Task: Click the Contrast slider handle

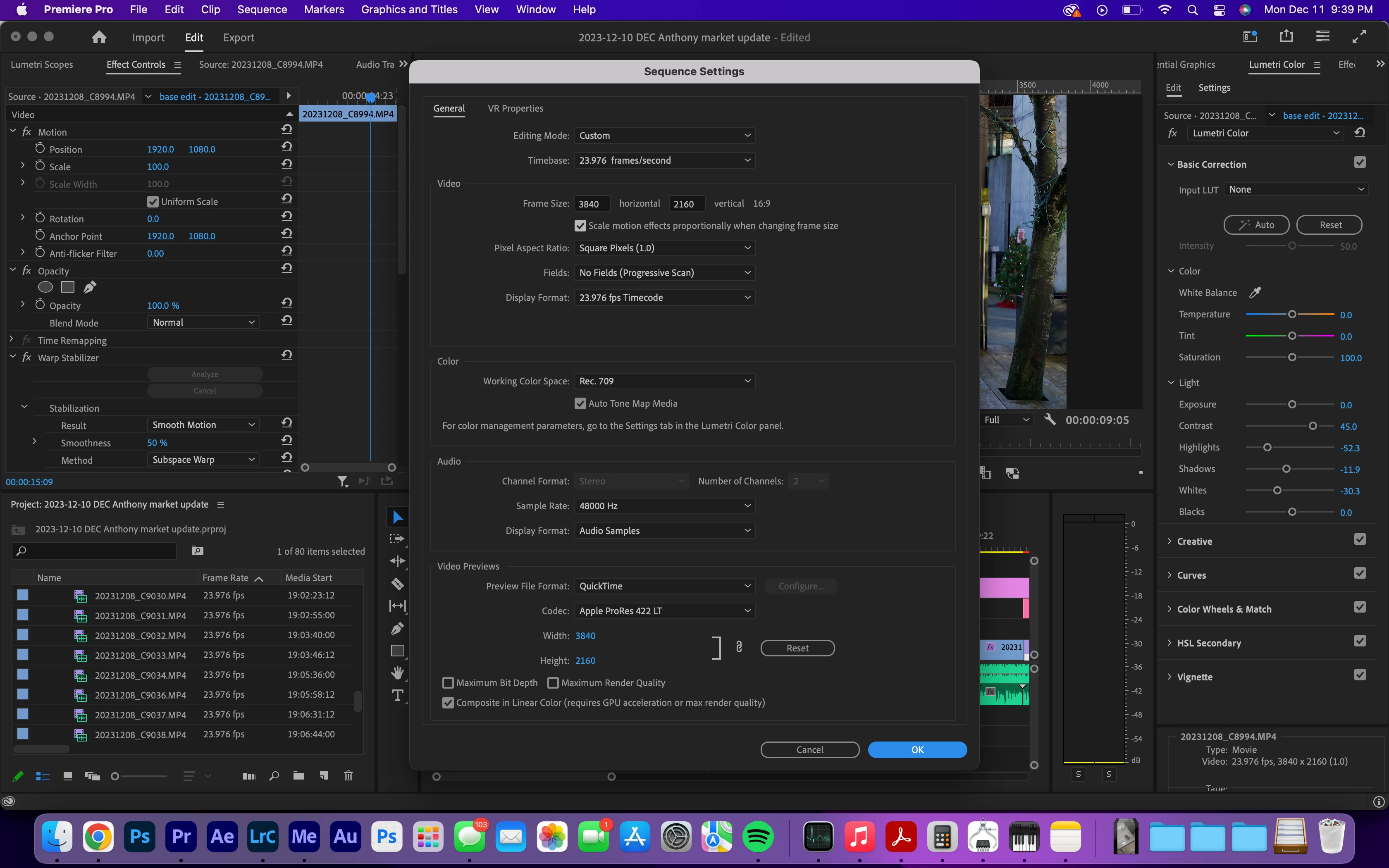Action: 1313,426
